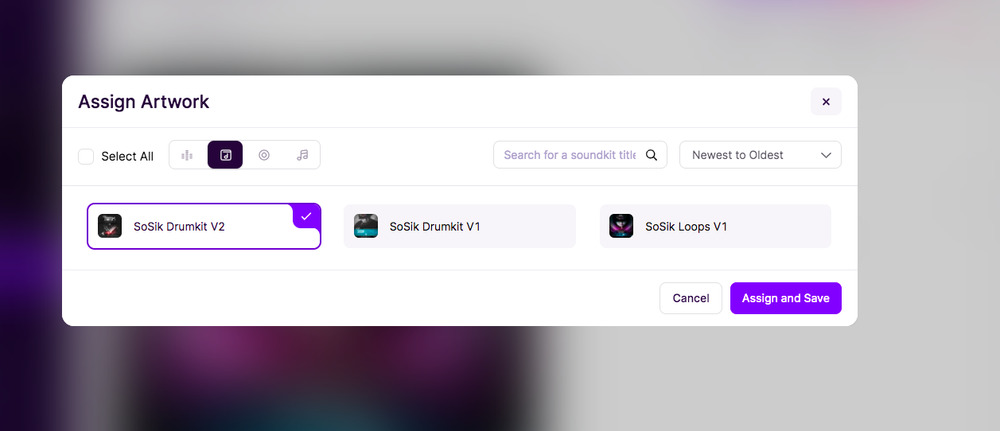Click the Cancel button
The height and width of the screenshot is (431, 1000).
point(691,298)
